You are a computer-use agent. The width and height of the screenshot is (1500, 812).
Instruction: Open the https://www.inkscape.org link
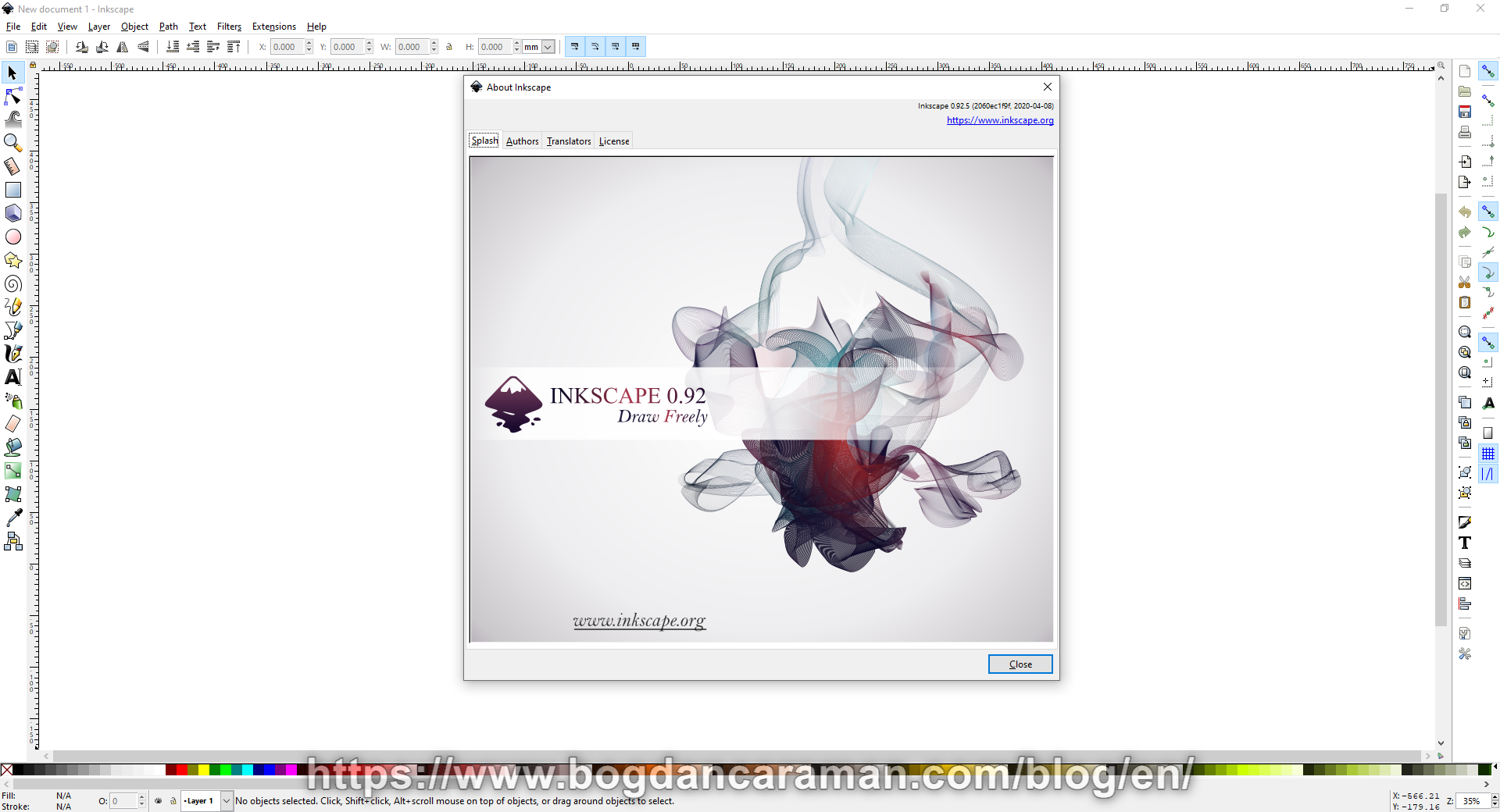(1000, 120)
